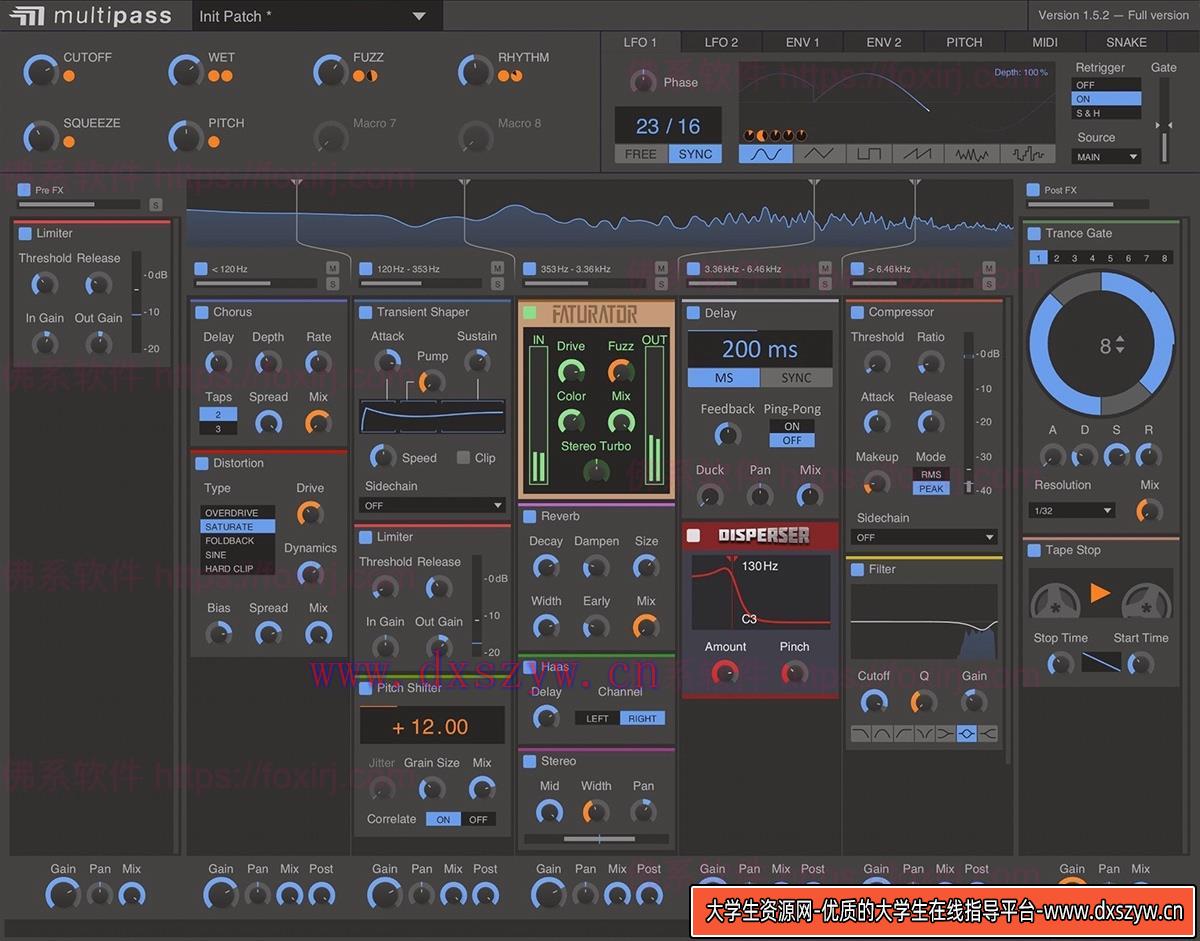Image resolution: width=1200 pixels, height=941 pixels.
Task: Open the LFO Source MAIN dropdown
Action: click(1107, 157)
